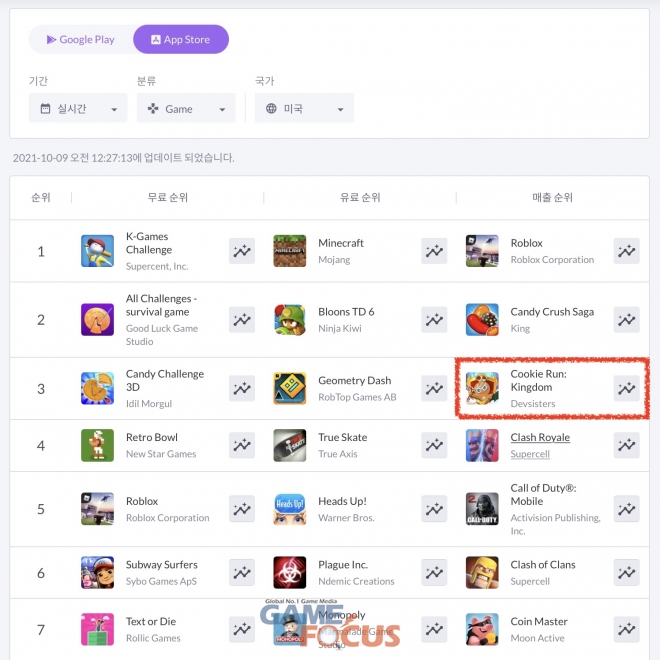Click the 순위 column header
This screenshot has height=660, width=660.
(x=41, y=197)
